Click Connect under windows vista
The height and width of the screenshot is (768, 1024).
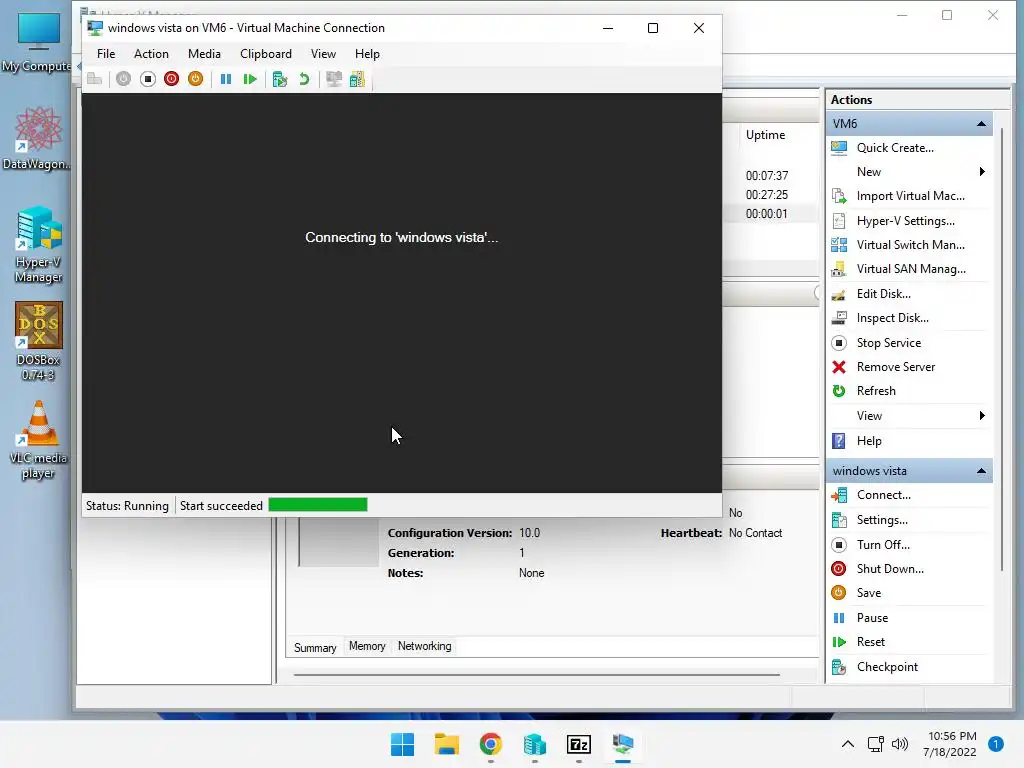point(884,495)
